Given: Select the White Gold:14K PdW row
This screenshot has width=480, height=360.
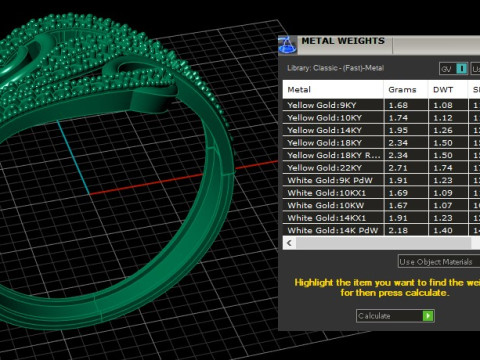Looking at the screenshot, I should tap(381, 230).
